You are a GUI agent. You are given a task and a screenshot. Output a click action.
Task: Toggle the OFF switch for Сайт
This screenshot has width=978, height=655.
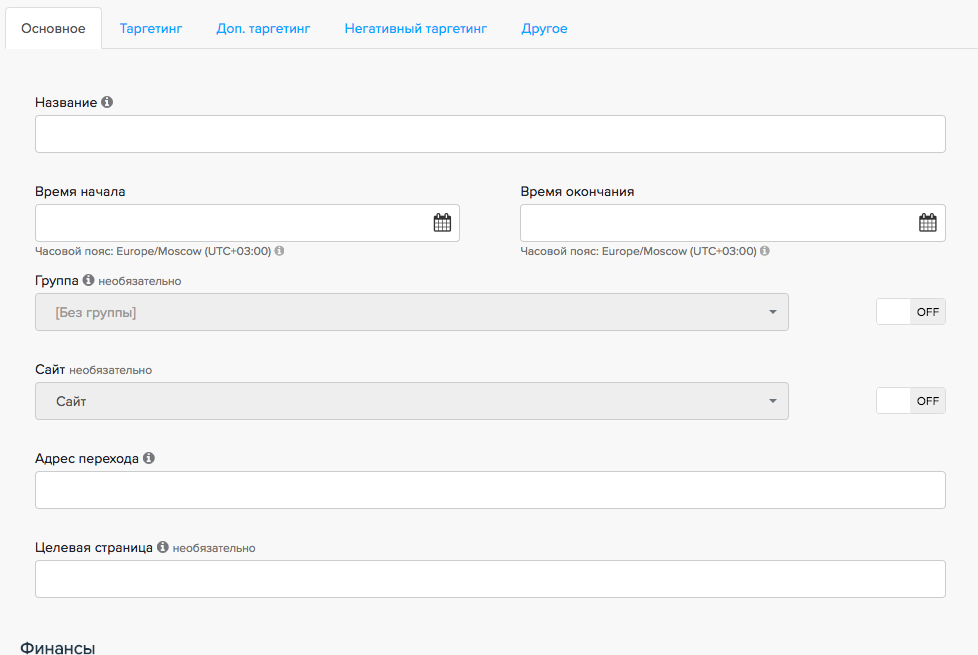[x=910, y=401]
